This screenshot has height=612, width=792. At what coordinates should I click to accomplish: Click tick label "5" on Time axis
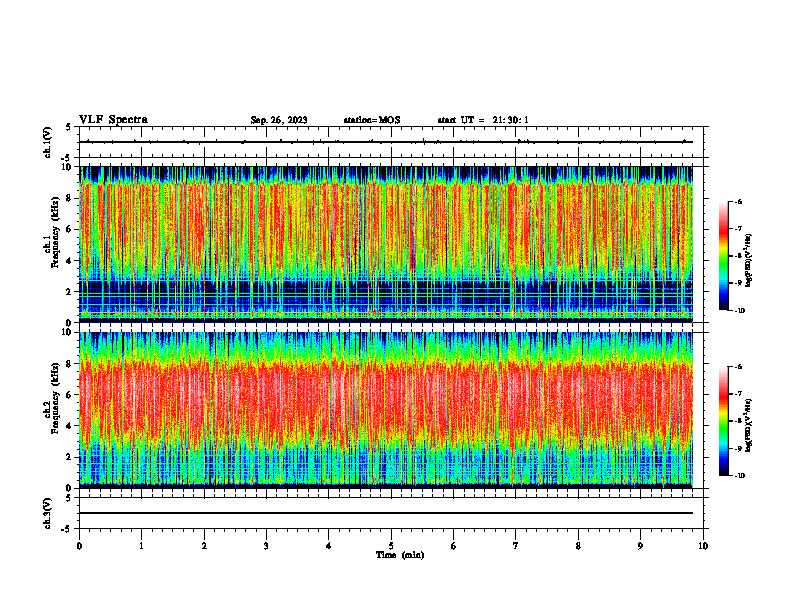(391, 546)
